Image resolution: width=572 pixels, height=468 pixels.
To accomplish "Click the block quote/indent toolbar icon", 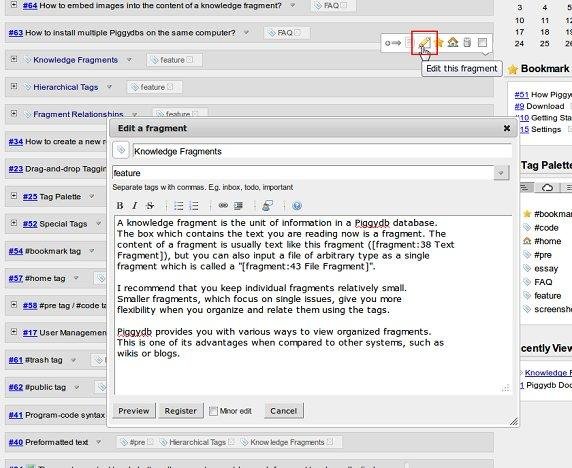I will tap(238, 206).
